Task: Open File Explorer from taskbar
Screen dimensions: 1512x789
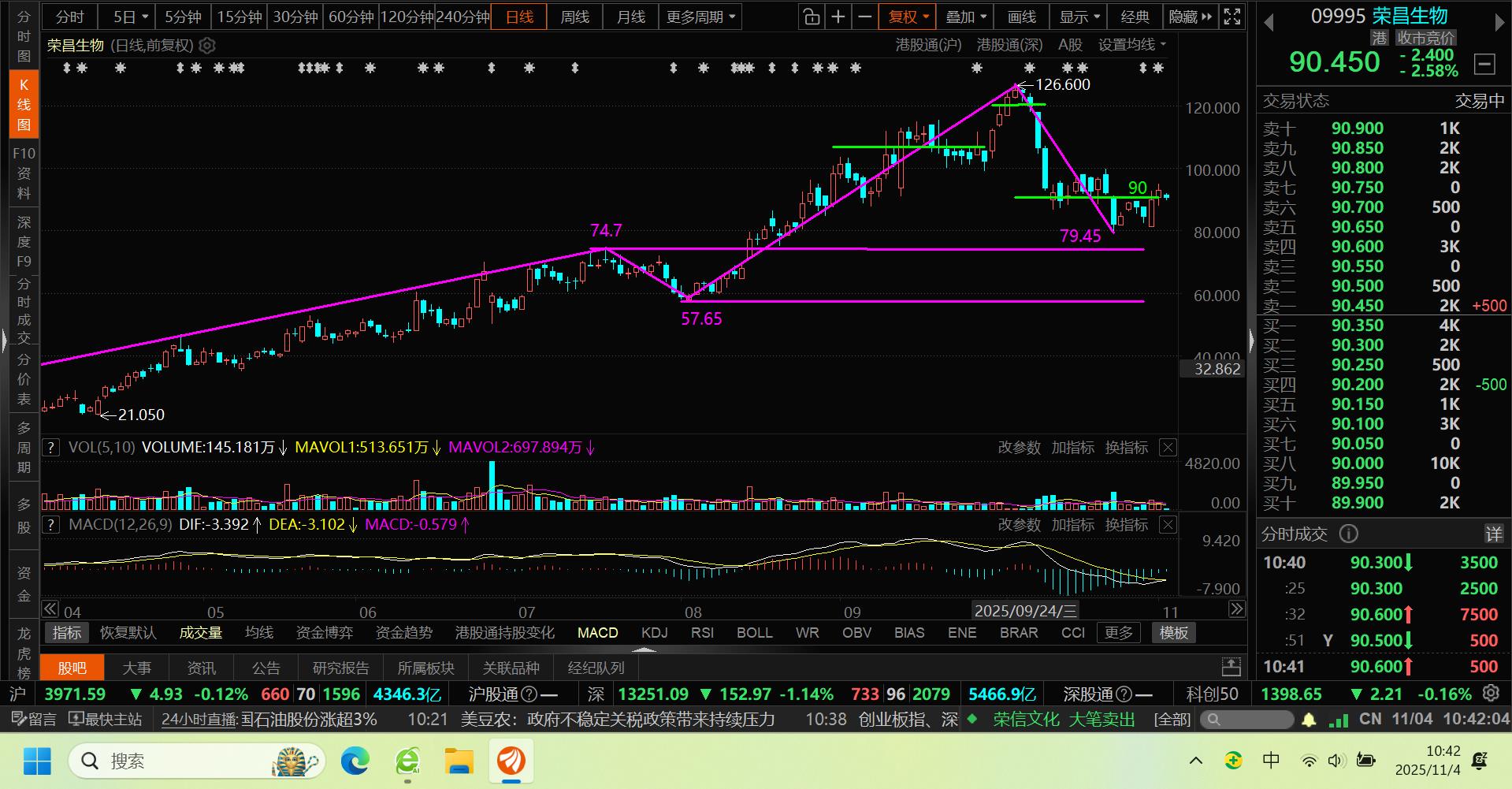Action: point(459,761)
